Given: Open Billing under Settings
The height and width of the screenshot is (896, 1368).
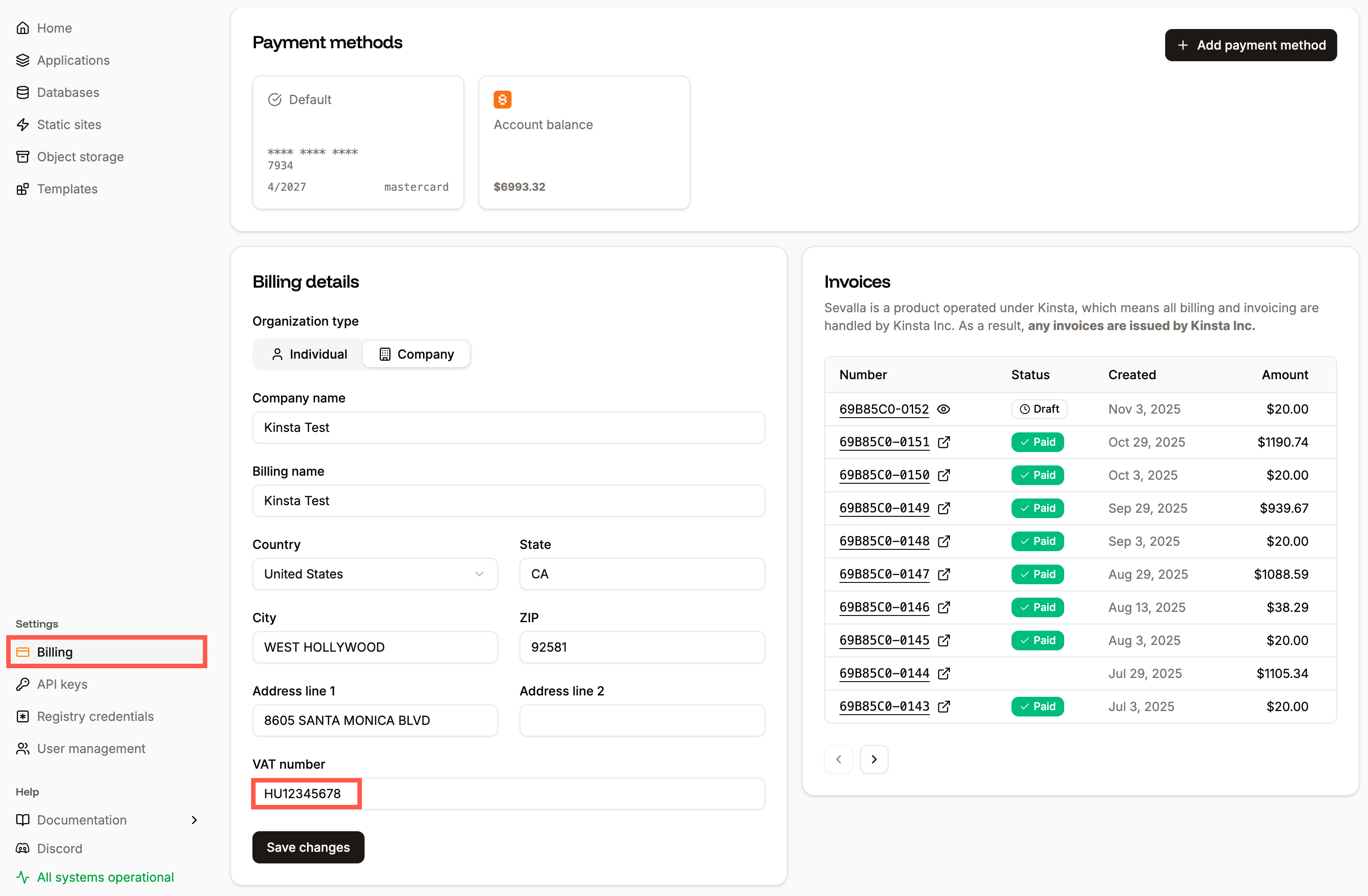Looking at the screenshot, I should pyautogui.click(x=54, y=652).
